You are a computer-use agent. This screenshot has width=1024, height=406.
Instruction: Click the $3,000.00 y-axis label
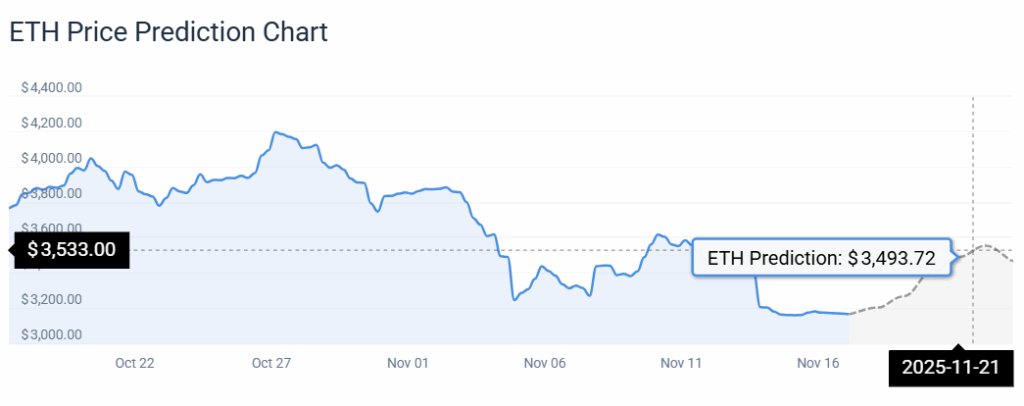(x=51, y=334)
